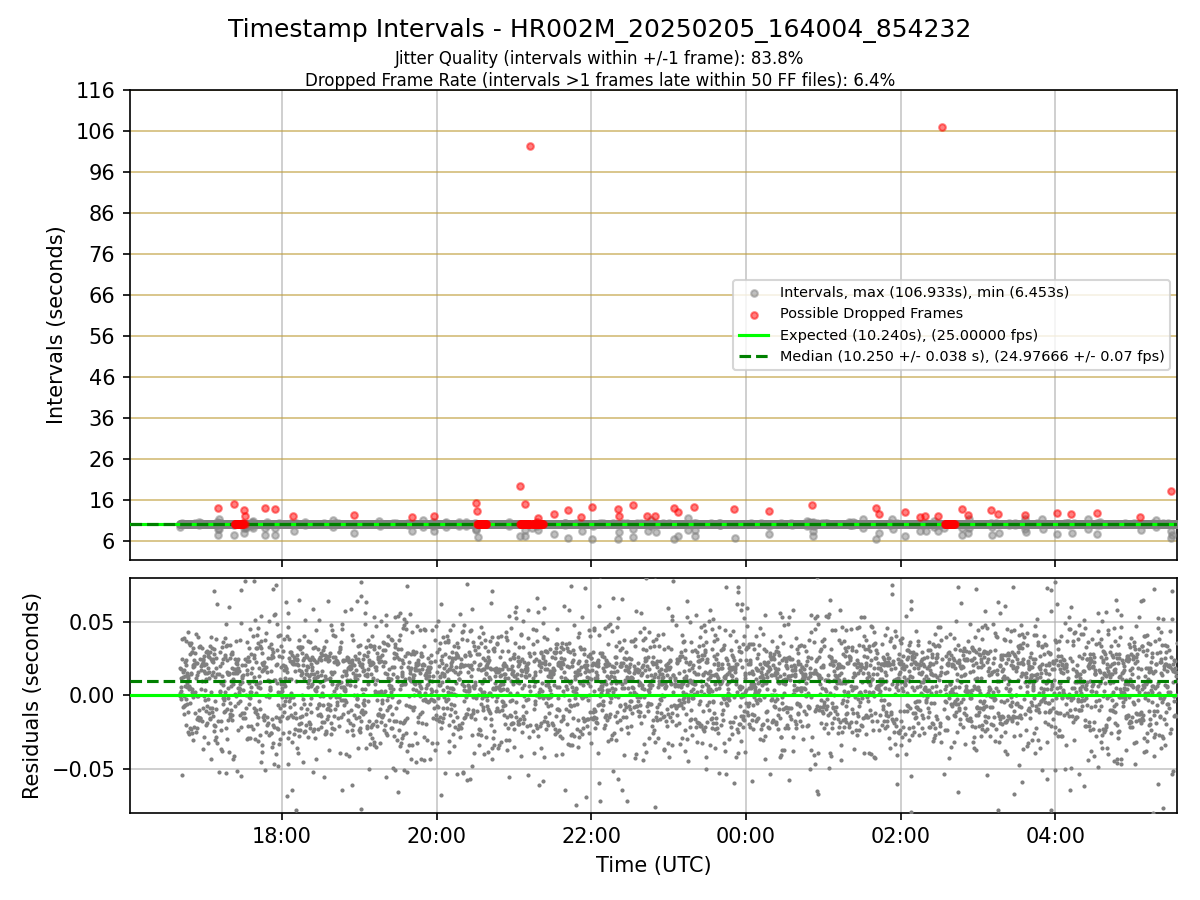The image size is (1200, 900).
Task: Click the 'Time (UTC)' x-axis label
Action: pyautogui.click(x=653, y=865)
